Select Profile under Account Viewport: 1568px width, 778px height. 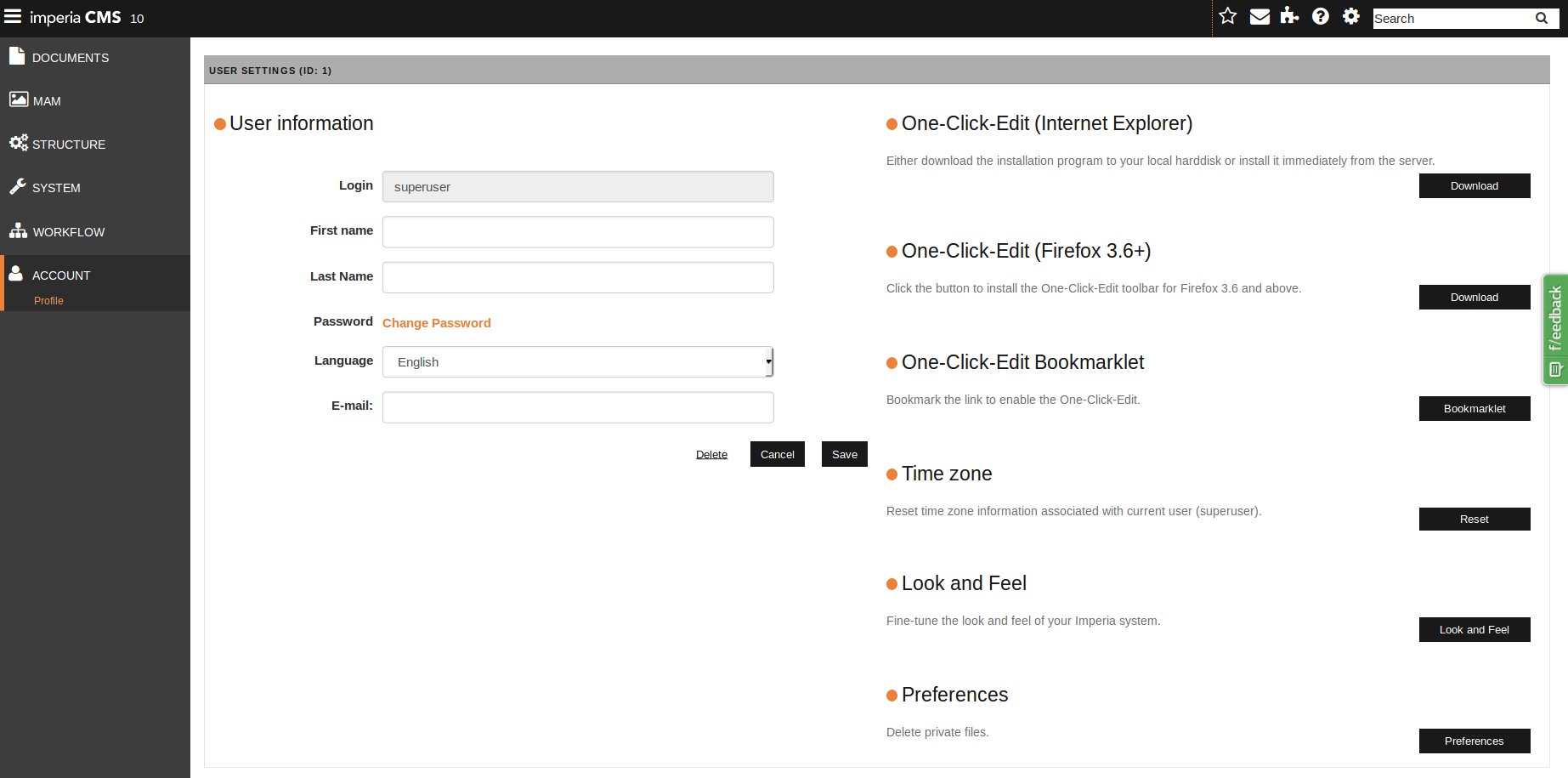48,301
